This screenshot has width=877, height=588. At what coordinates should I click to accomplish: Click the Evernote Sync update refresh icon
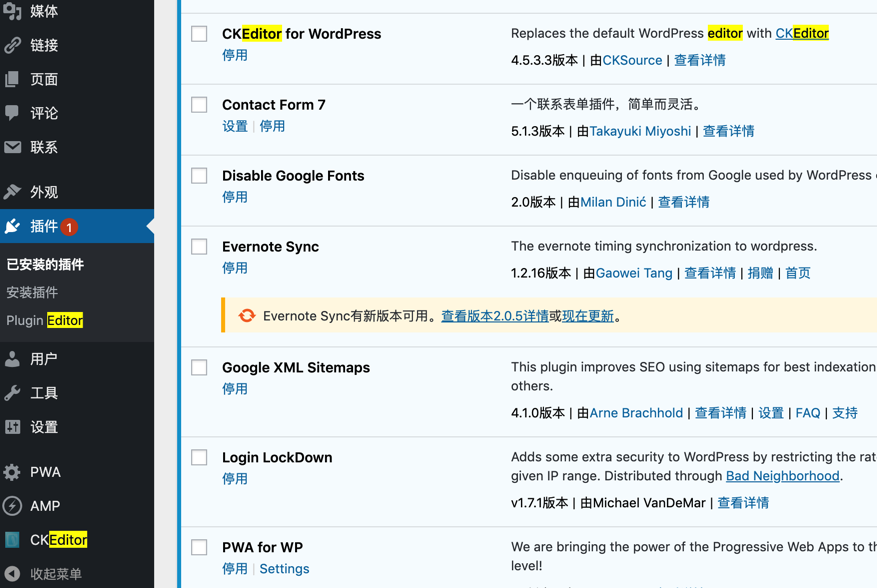click(247, 316)
